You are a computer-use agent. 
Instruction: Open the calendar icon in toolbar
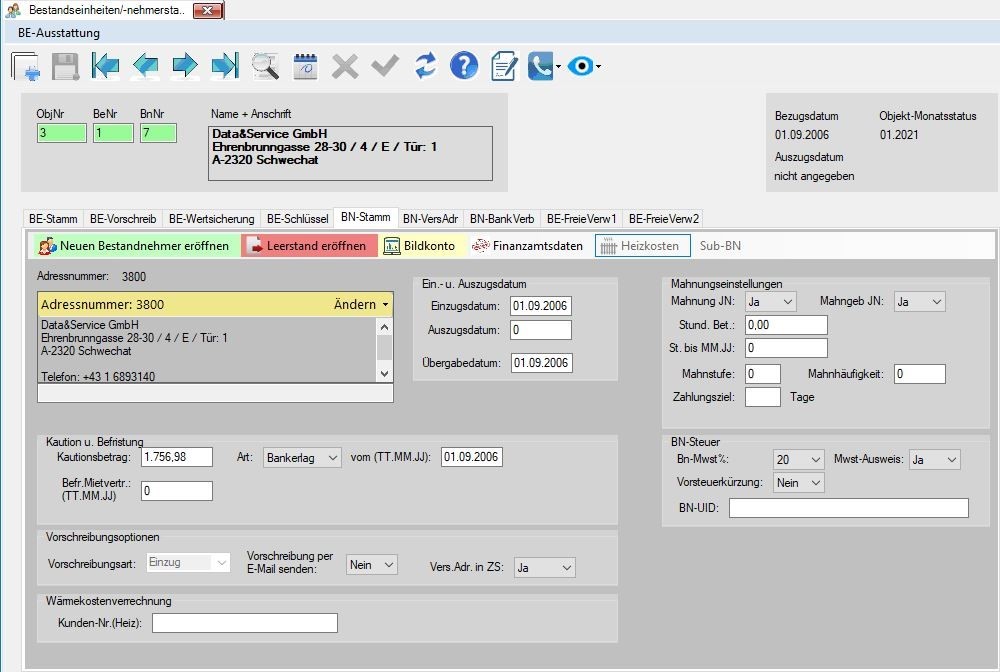[x=305, y=67]
